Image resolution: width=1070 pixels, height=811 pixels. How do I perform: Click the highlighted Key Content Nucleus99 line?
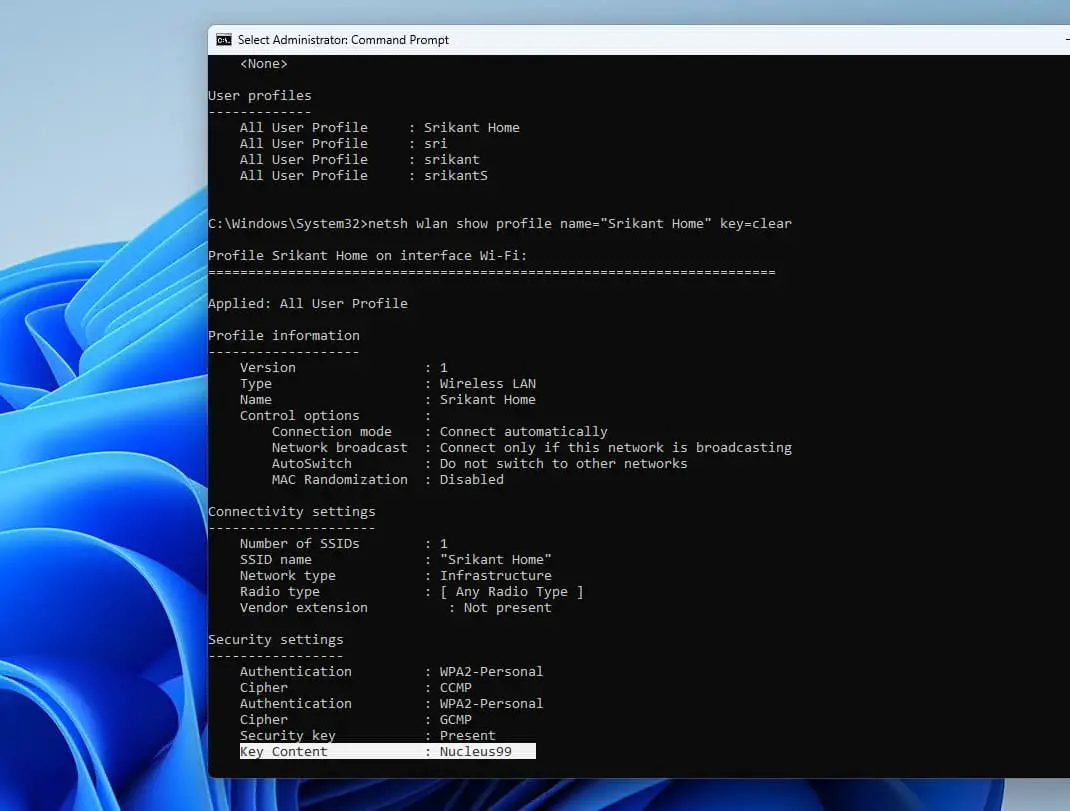387,751
